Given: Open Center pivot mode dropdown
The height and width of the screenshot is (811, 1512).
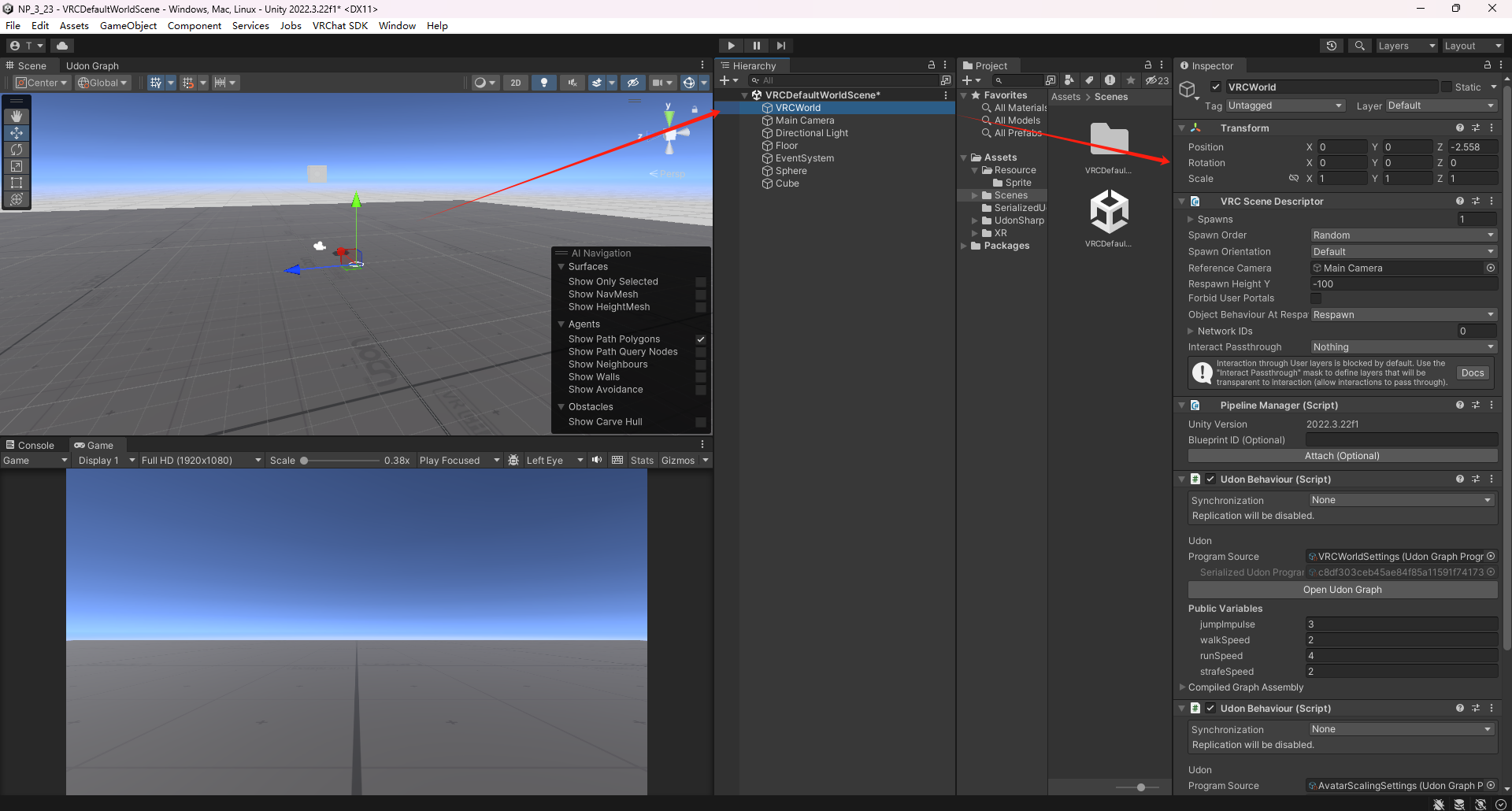Looking at the screenshot, I should click(x=42, y=83).
